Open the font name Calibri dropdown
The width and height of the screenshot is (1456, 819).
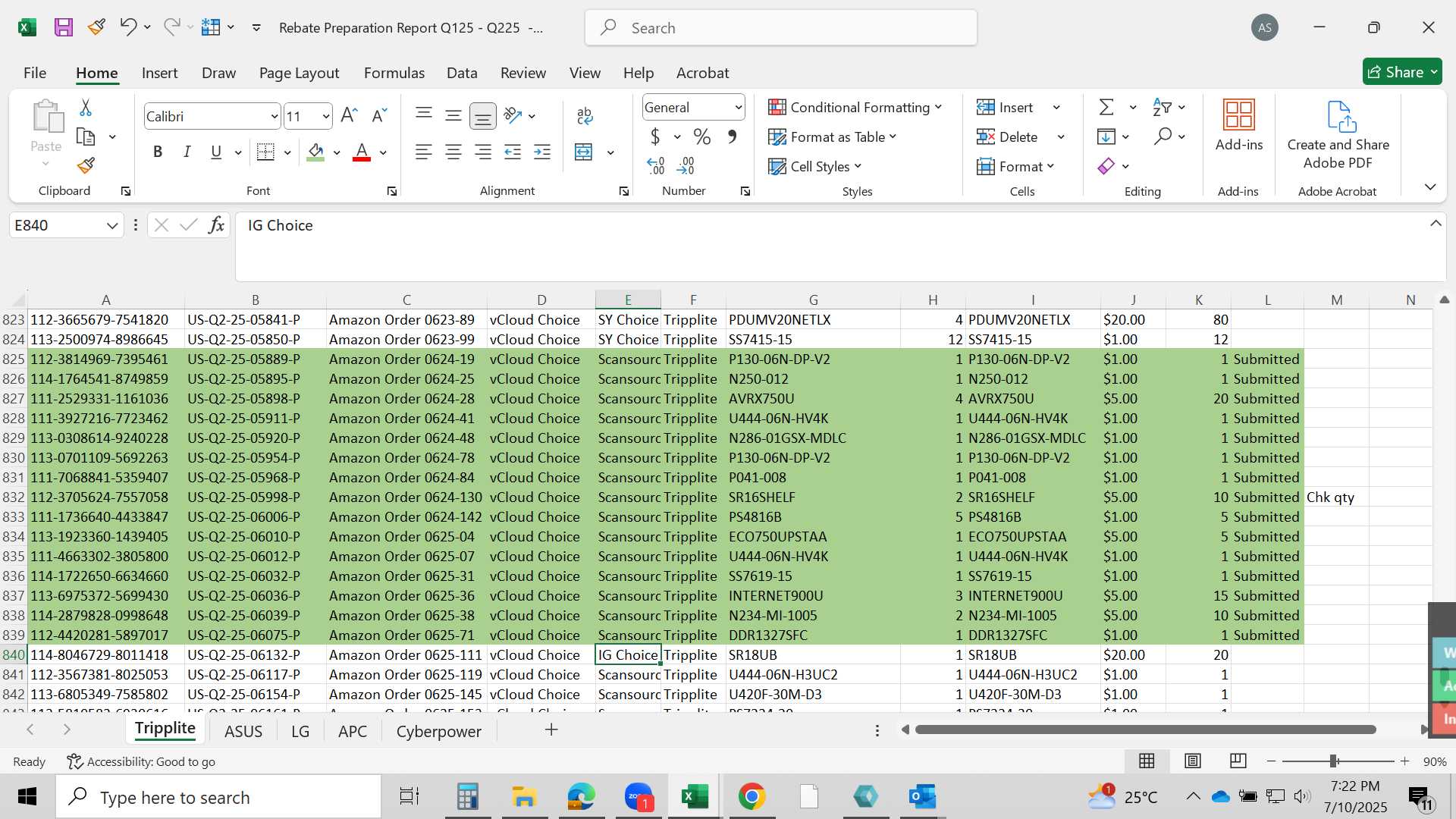(x=274, y=117)
